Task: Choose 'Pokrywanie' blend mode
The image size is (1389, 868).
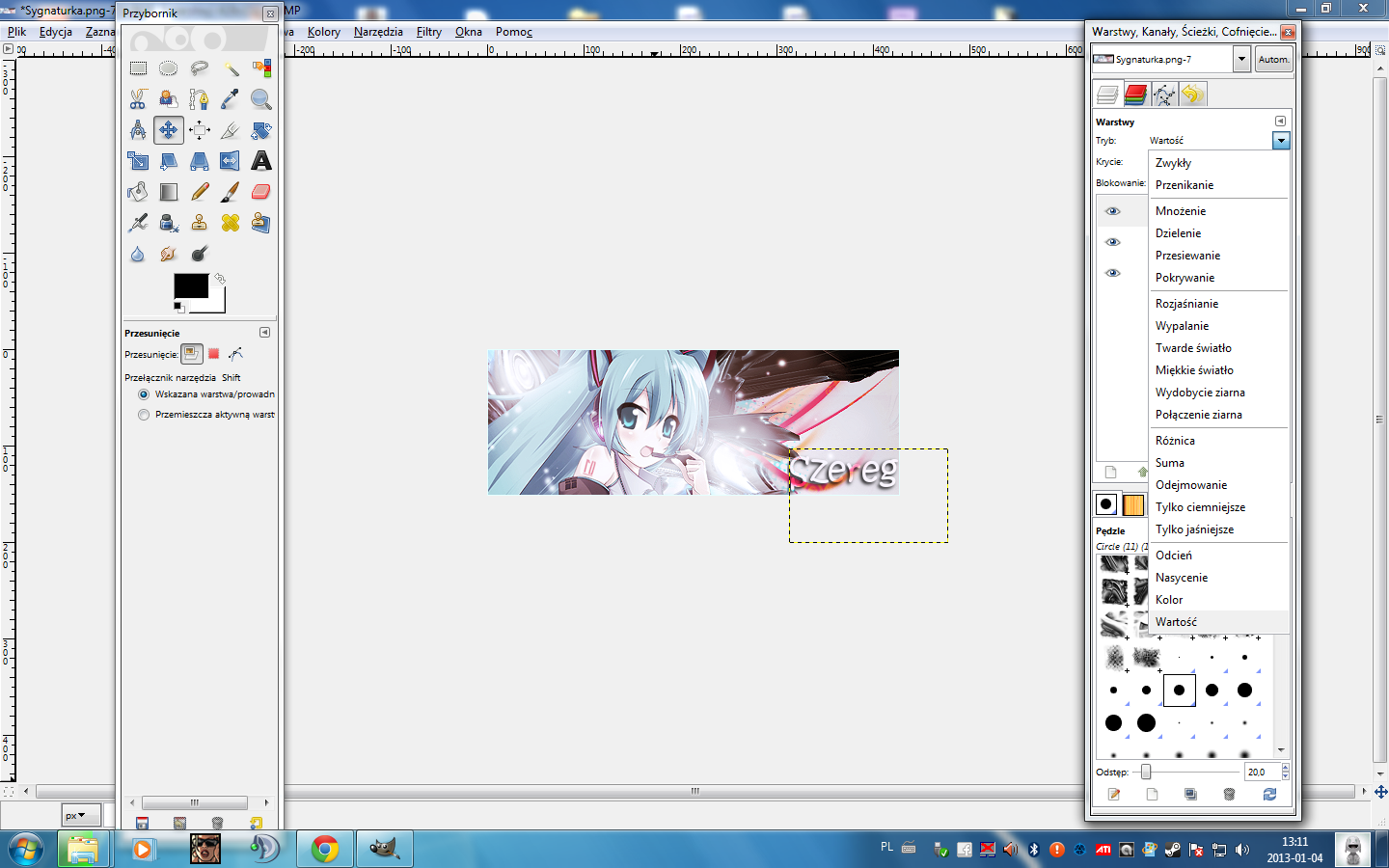Action: [x=1219, y=278]
